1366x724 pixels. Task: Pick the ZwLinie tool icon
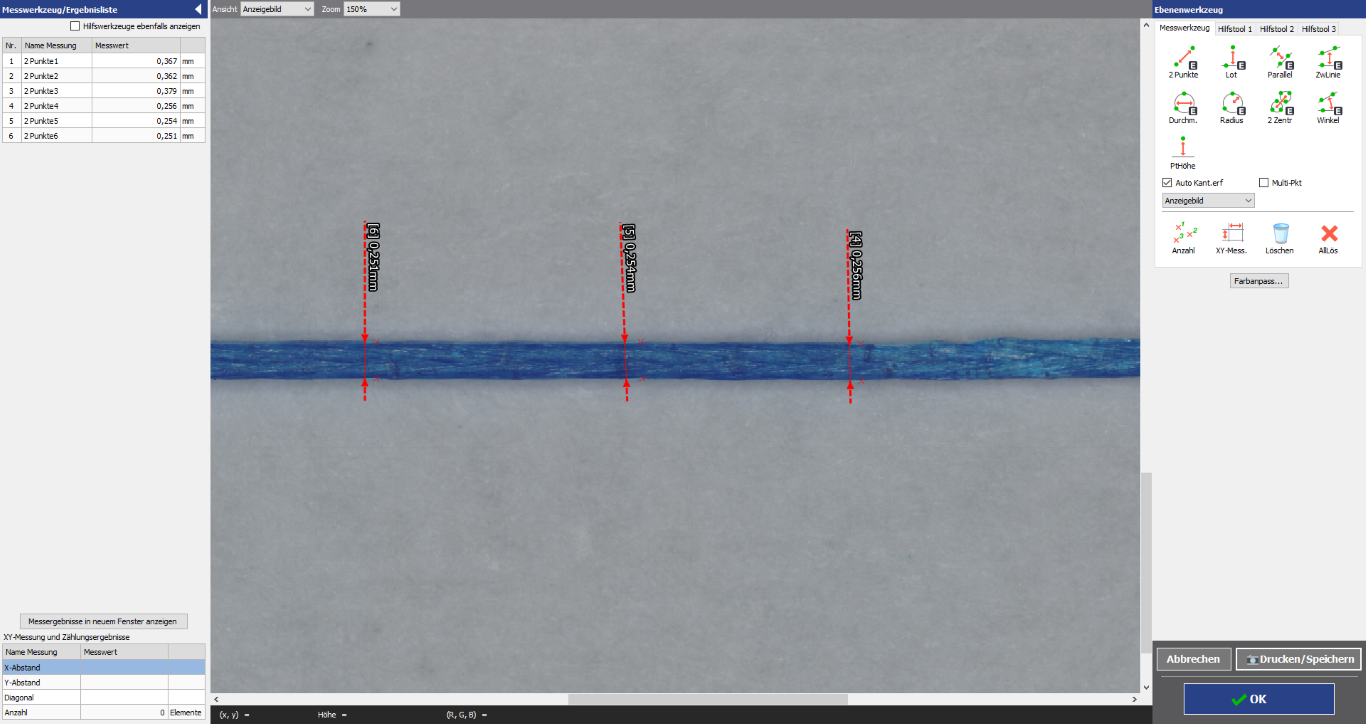coord(1328,58)
